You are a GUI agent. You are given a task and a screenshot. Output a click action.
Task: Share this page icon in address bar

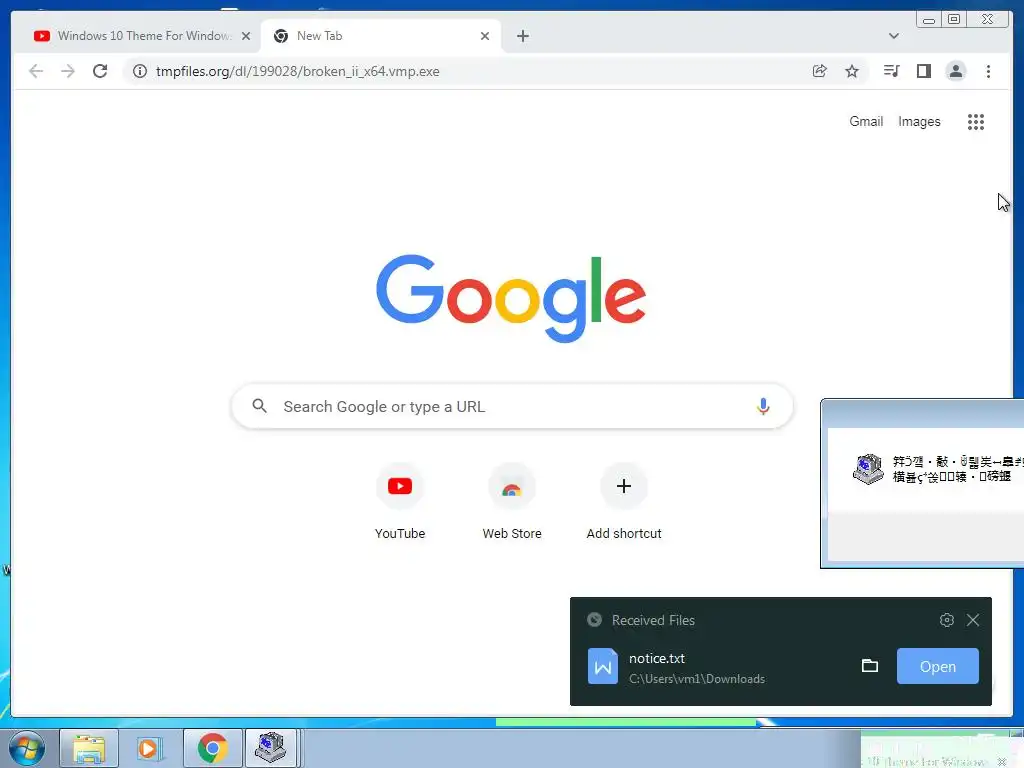coord(820,71)
